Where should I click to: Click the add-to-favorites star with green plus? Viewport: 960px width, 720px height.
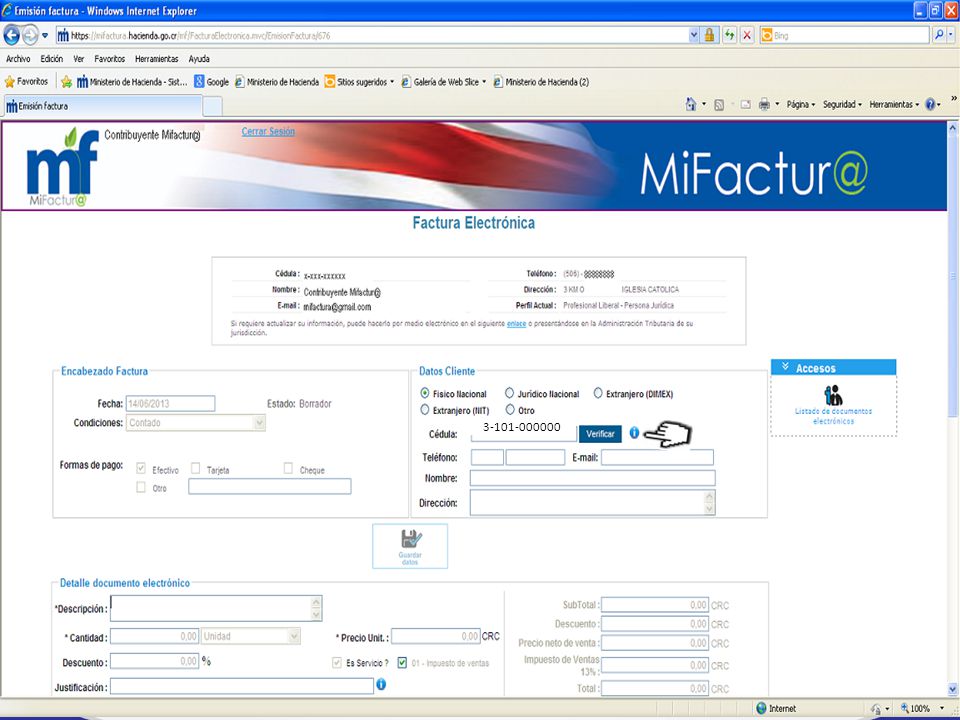pyautogui.click(x=66, y=81)
